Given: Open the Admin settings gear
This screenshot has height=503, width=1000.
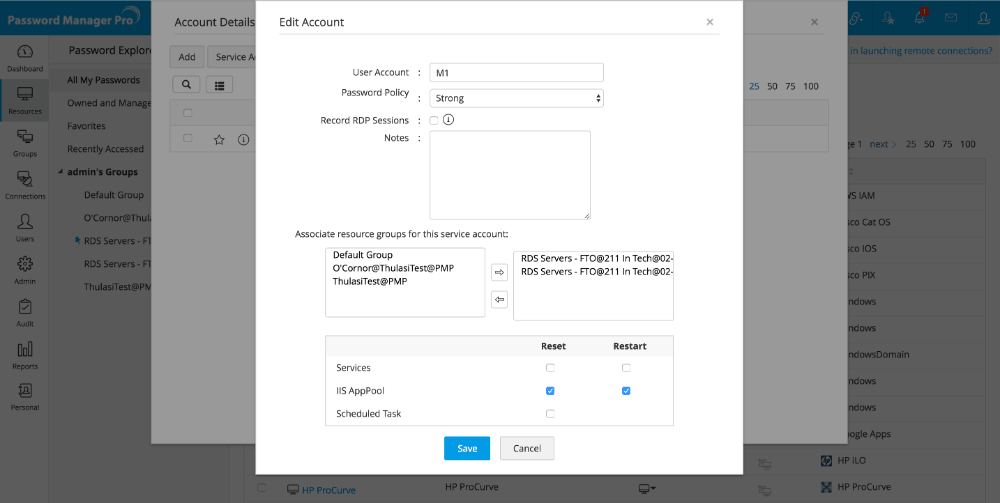Looking at the screenshot, I should (x=25, y=270).
